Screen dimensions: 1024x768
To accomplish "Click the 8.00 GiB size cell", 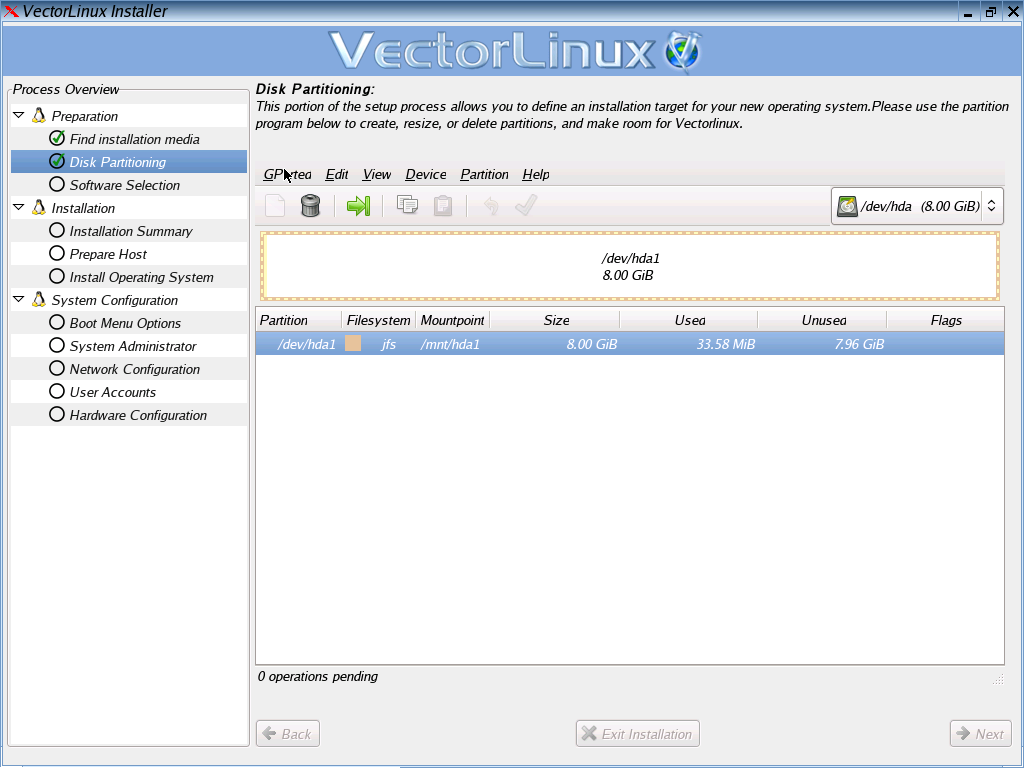I will click(x=592, y=344).
